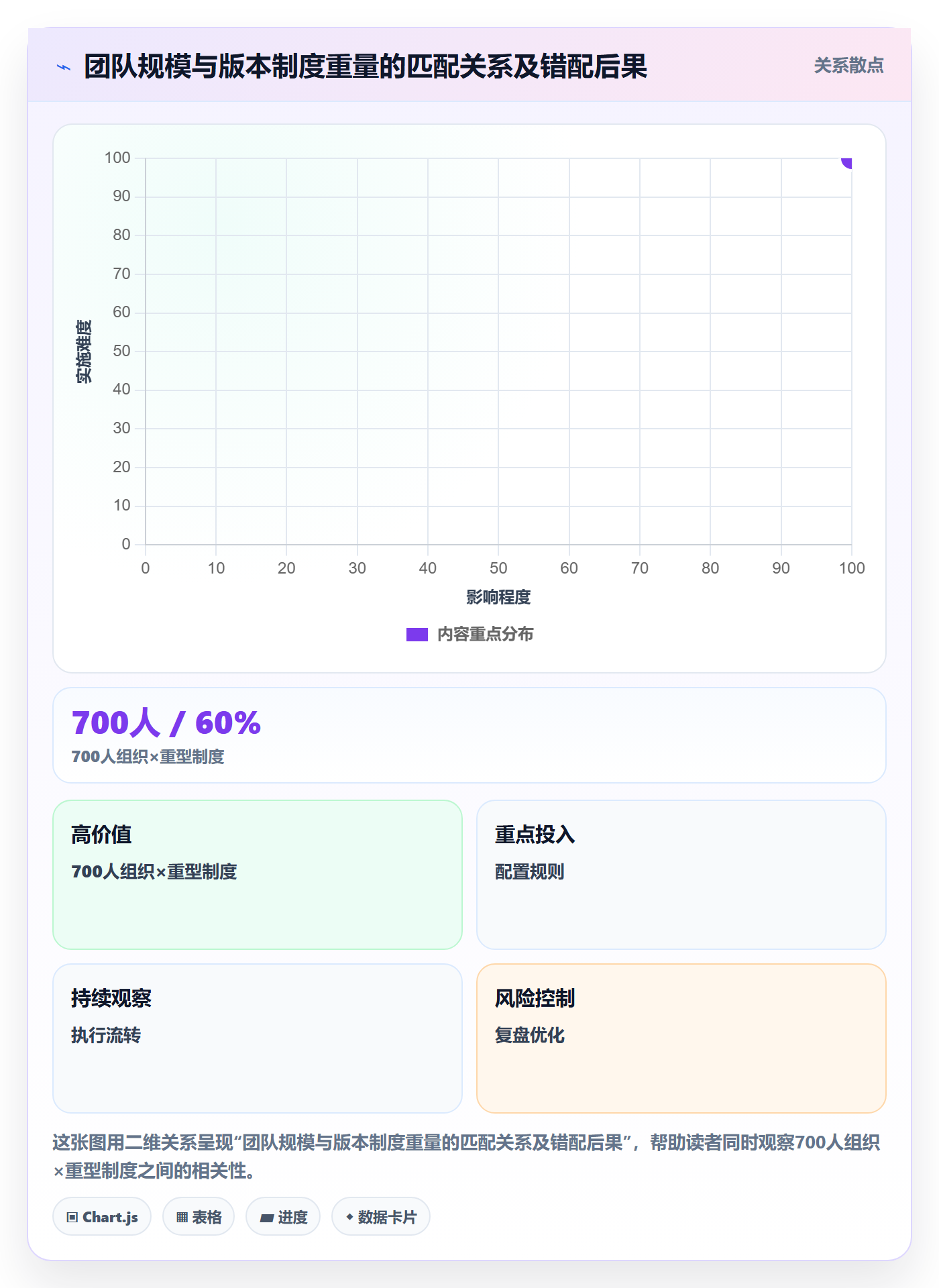
Task: Click the 影响程度 x-axis title
Action: [498, 597]
